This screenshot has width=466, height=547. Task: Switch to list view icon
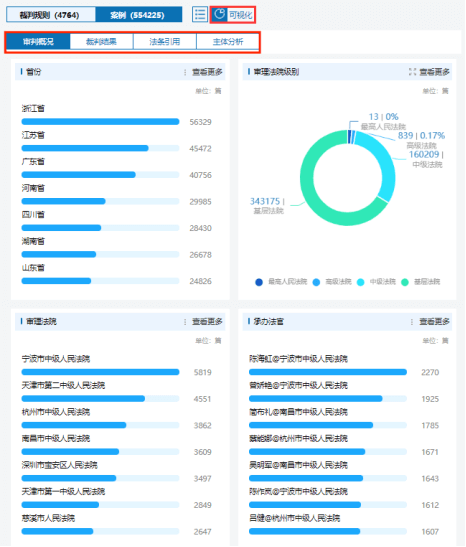pos(200,15)
